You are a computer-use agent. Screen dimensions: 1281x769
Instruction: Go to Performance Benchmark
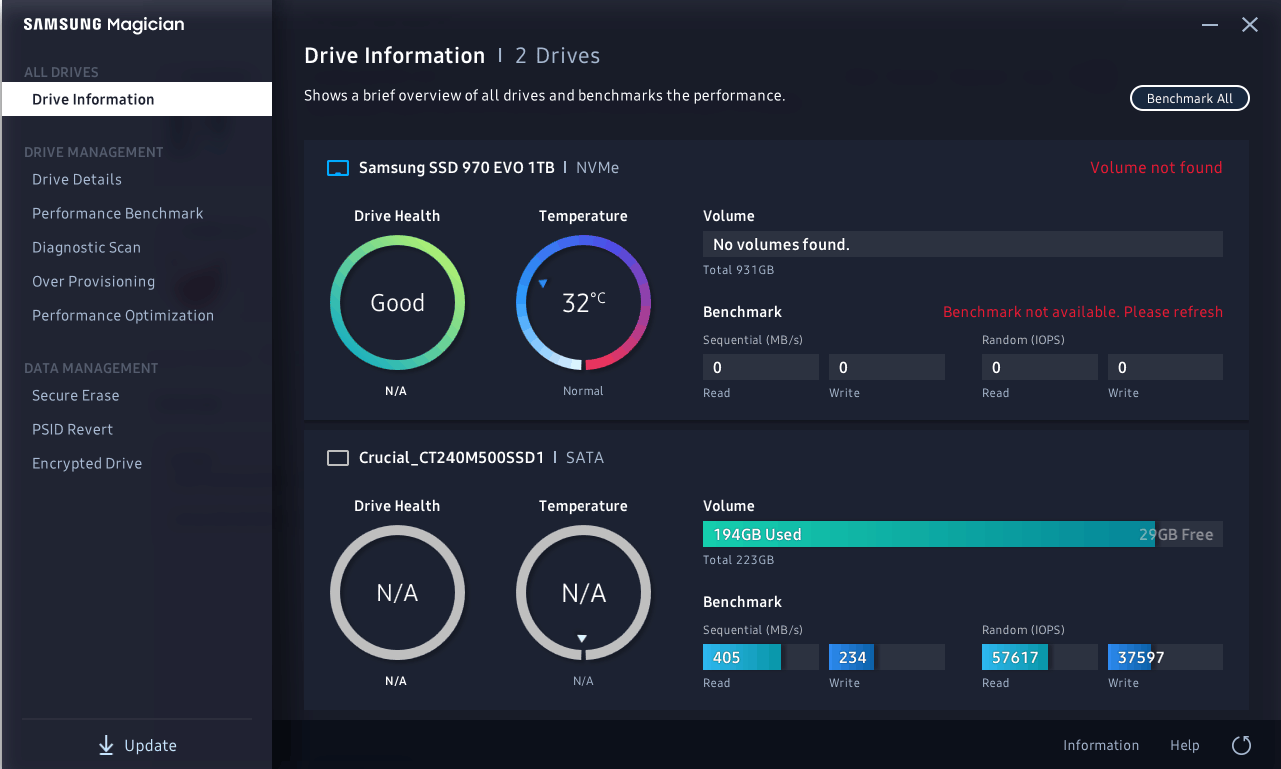pos(118,214)
